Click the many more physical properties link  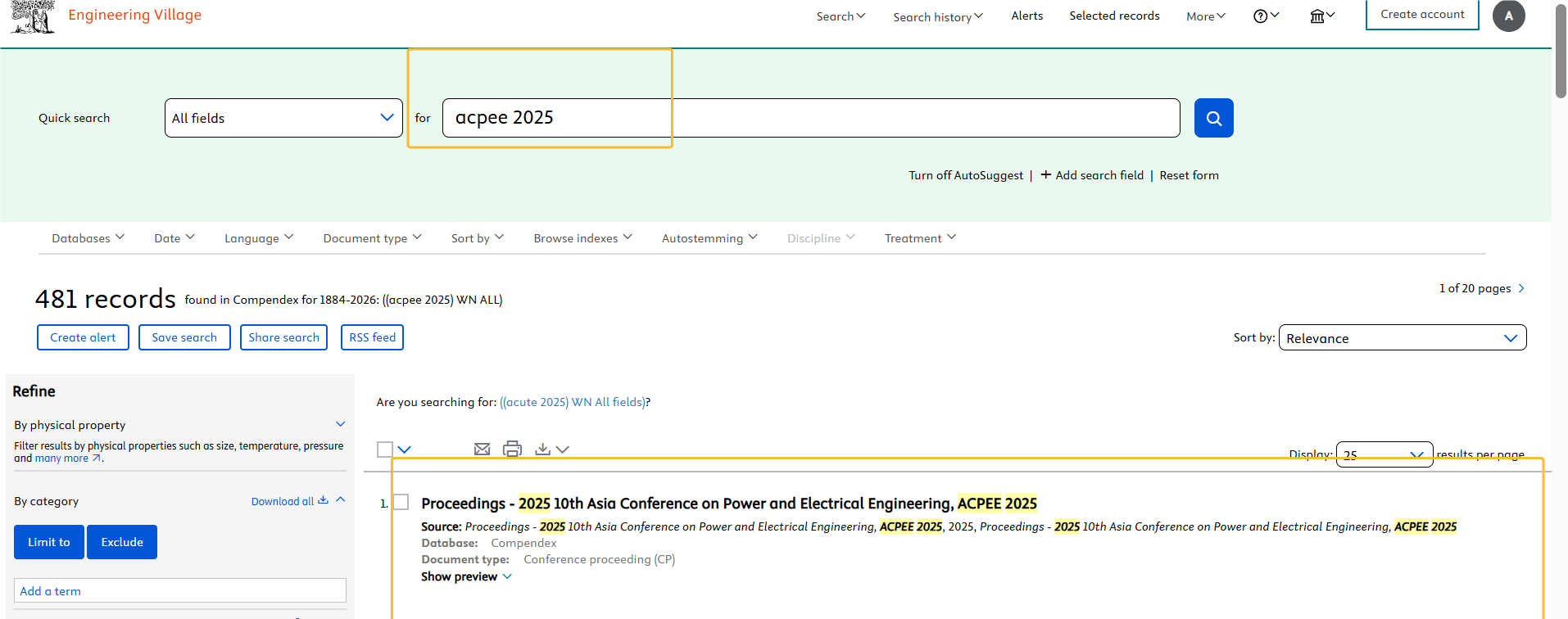coord(61,459)
